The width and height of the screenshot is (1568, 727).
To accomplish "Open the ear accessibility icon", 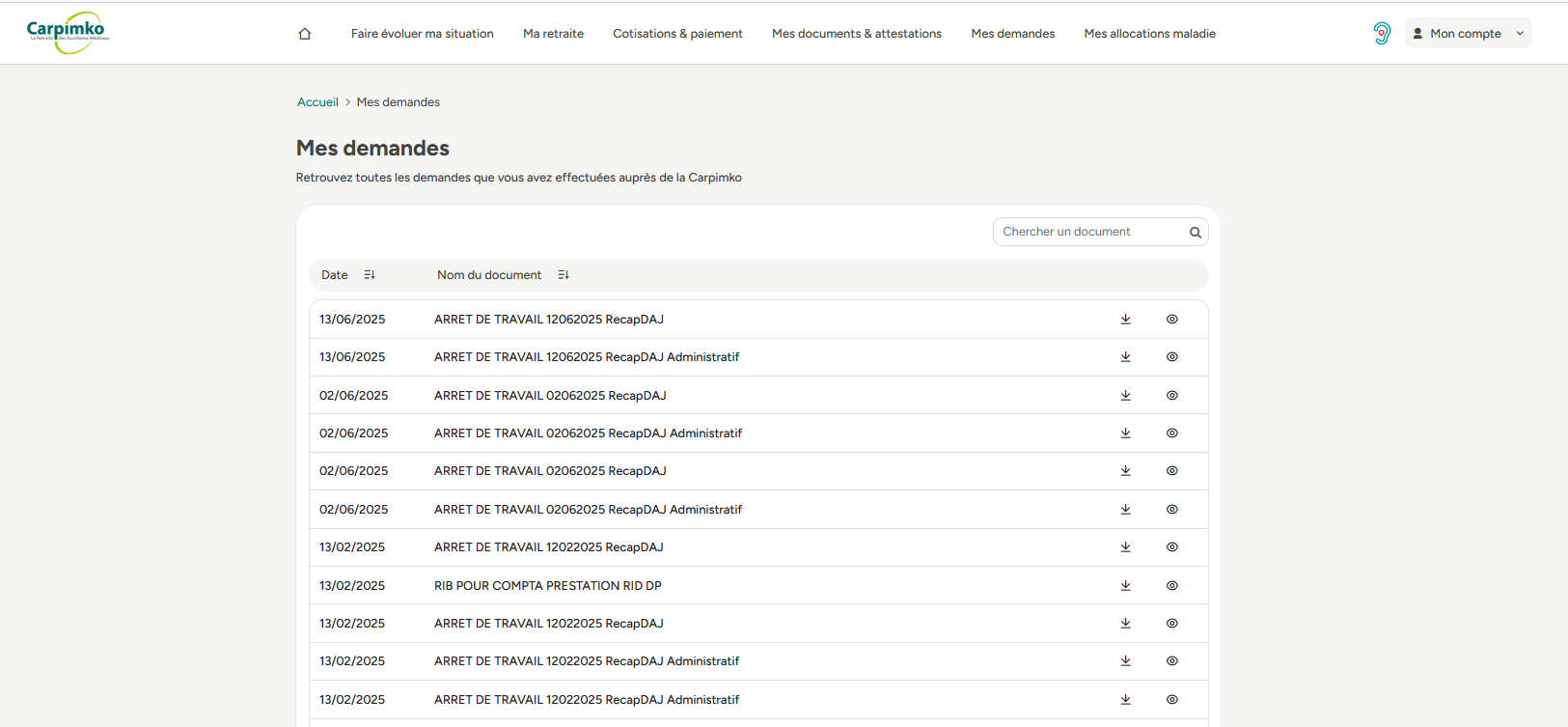I will point(1382,34).
